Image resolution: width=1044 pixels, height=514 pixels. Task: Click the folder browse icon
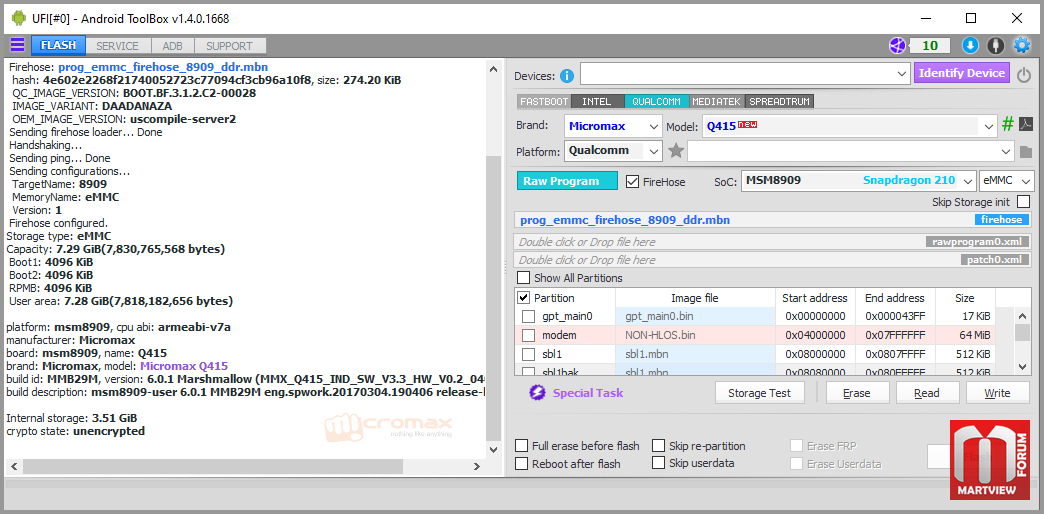pos(1026,152)
